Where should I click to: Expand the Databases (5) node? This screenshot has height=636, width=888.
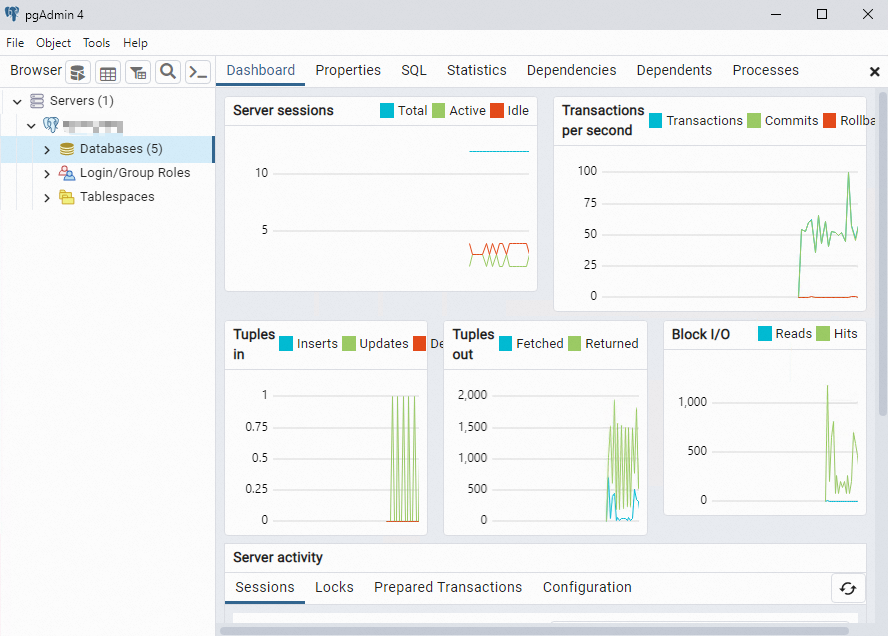click(x=47, y=150)
